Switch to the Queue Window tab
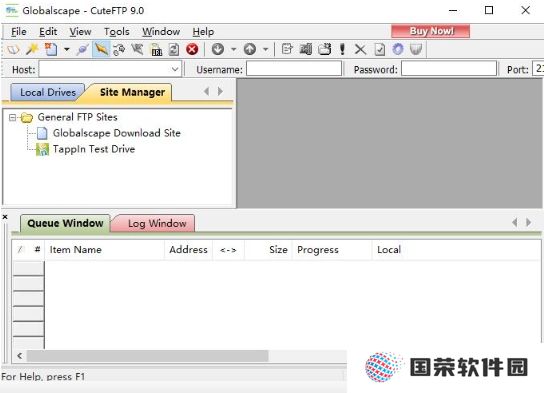The width and height of the screenshot is (547, 393). click(65, 223)
